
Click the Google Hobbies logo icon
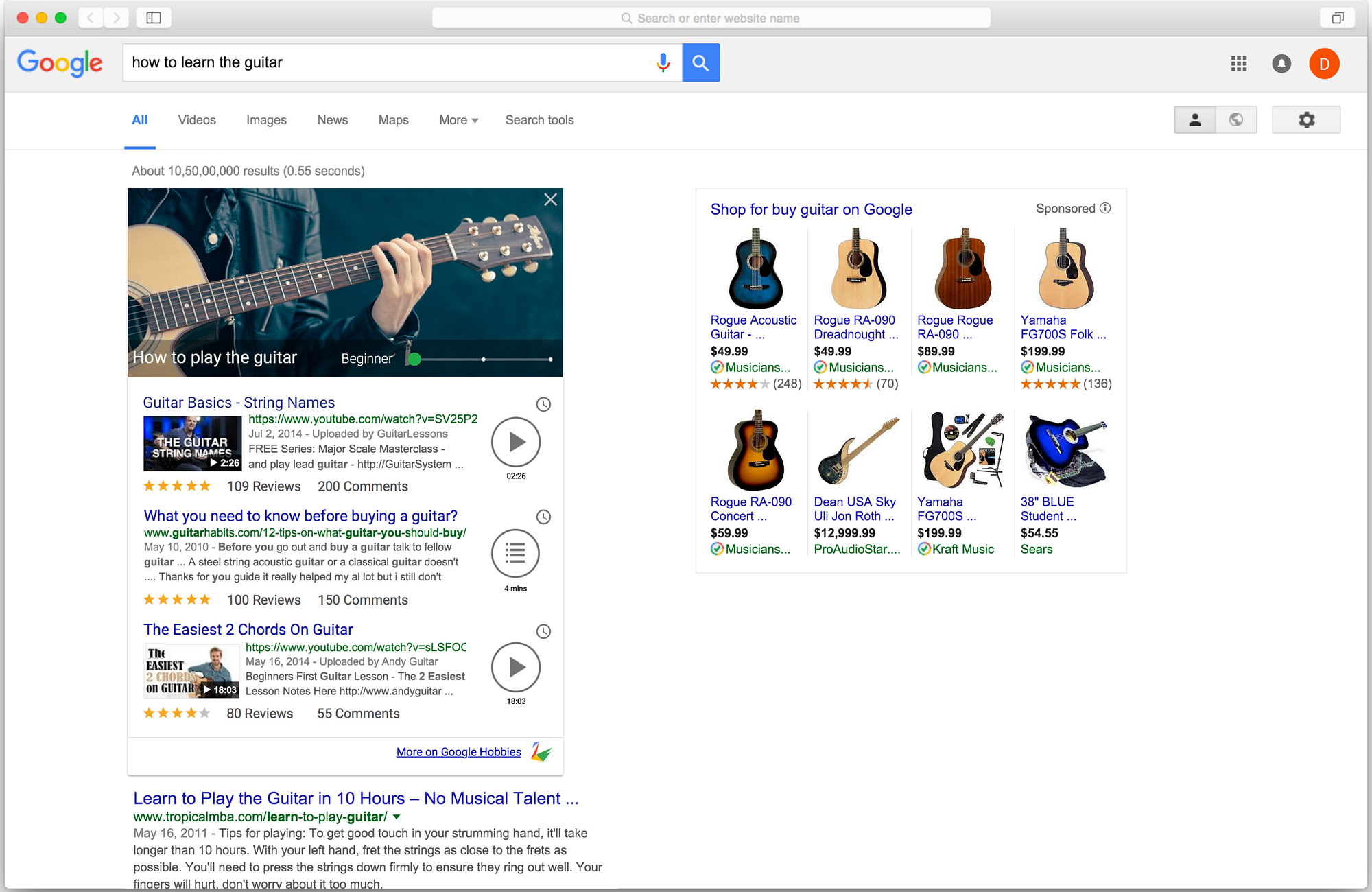pyautogui.click(x=541, y=752)
